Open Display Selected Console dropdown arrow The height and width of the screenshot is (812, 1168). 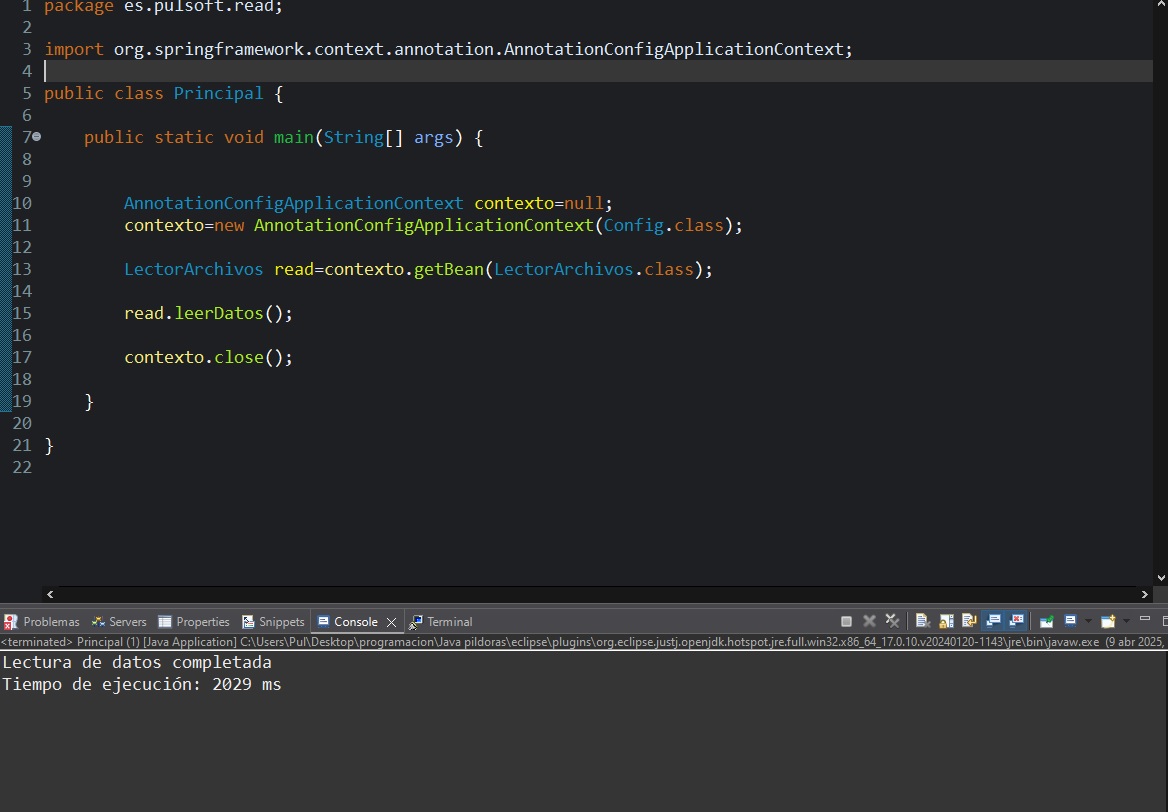point(1087,621)
